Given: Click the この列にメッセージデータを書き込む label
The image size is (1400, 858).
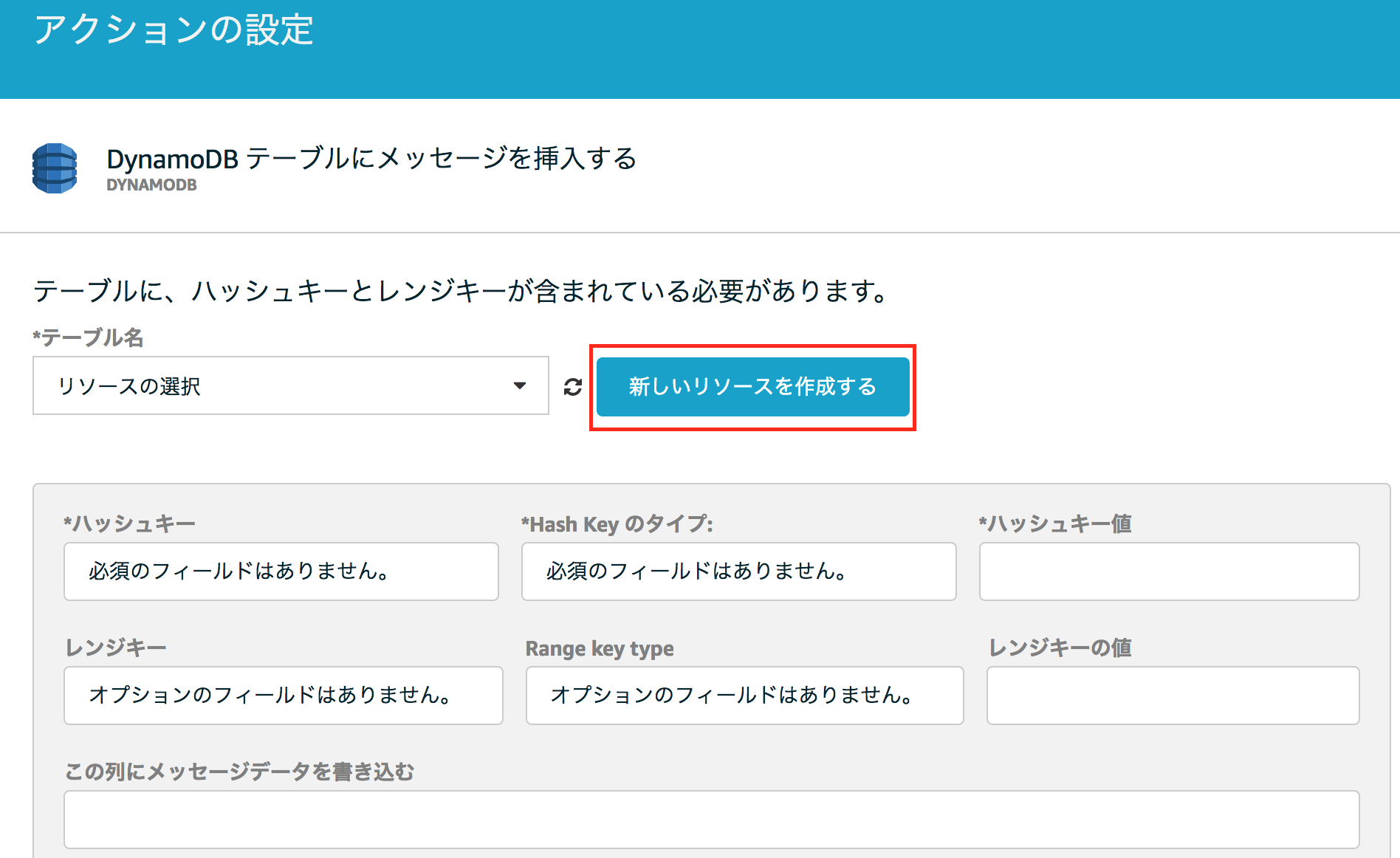Looking at the screenshot, I should (x=239, y=772).
